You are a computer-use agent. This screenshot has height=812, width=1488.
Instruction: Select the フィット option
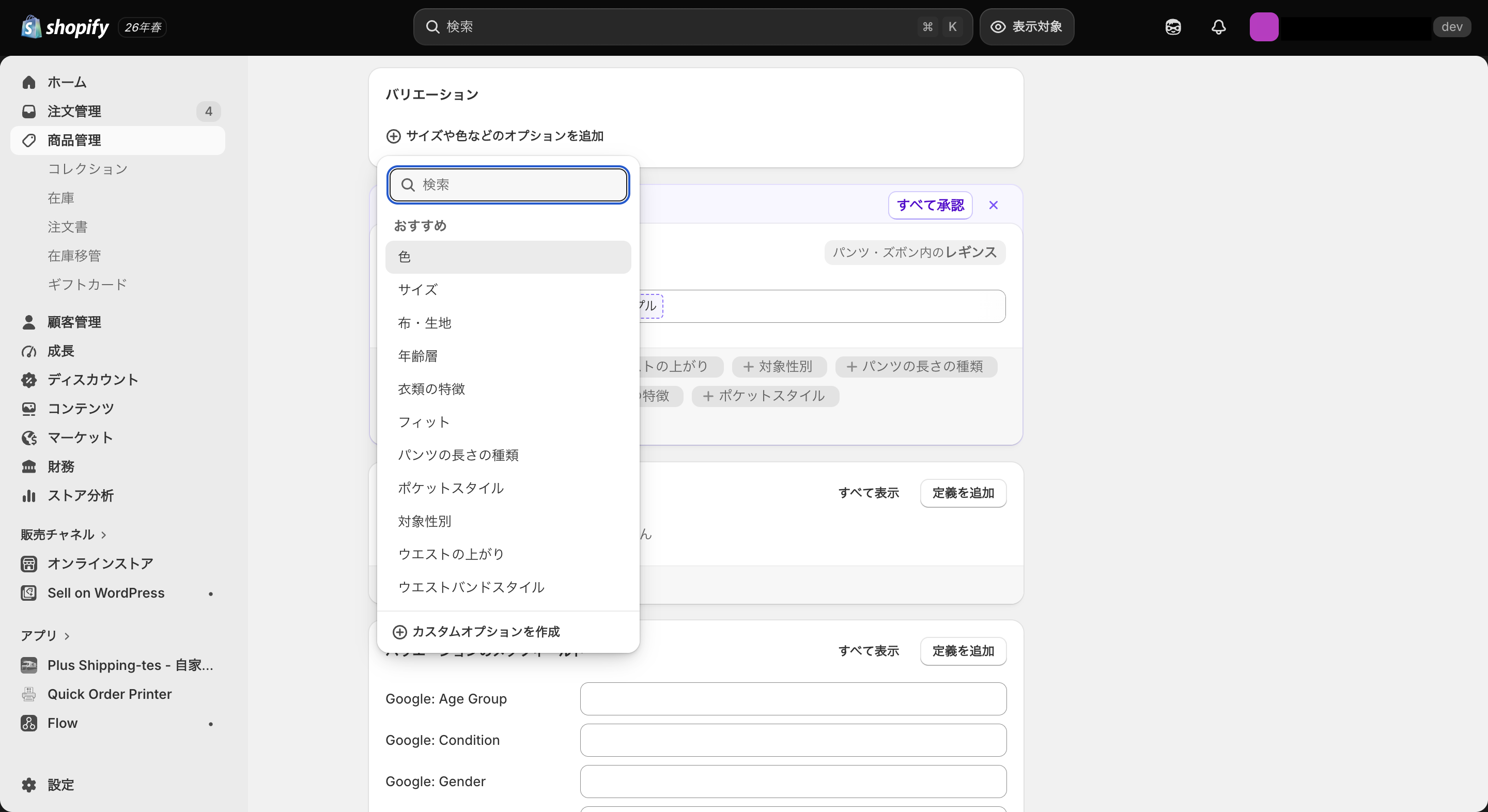(x=508, y=421)
